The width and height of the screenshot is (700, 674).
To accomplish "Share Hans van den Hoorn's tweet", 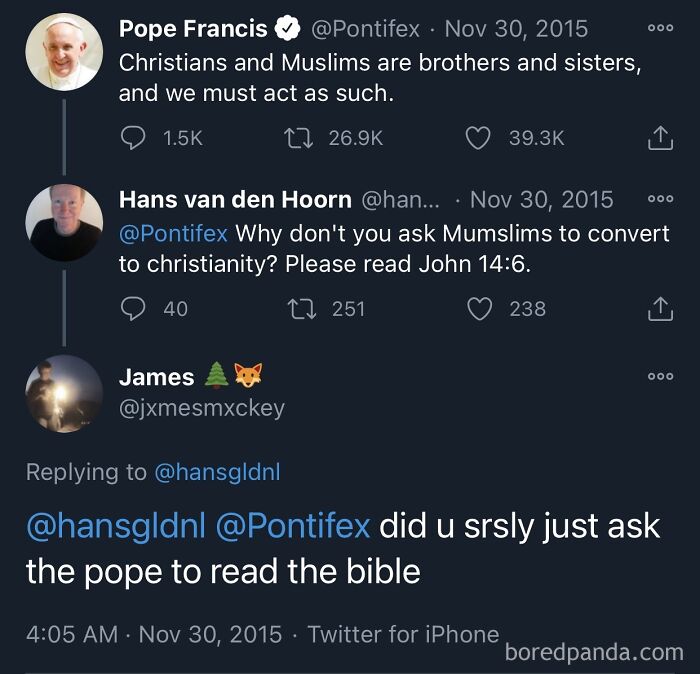I will click(x=660, y=309).
